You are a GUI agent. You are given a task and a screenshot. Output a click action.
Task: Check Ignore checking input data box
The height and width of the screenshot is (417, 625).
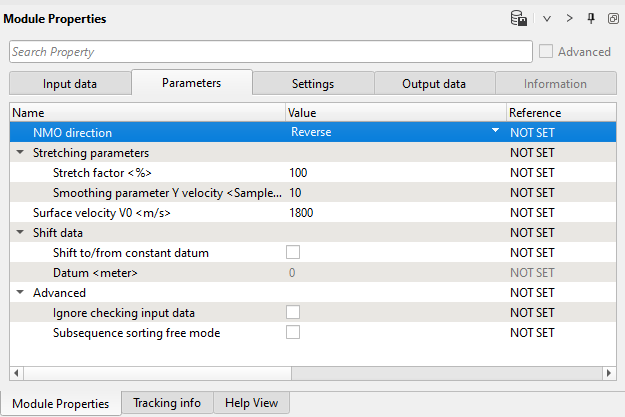[x=293, y=313]
